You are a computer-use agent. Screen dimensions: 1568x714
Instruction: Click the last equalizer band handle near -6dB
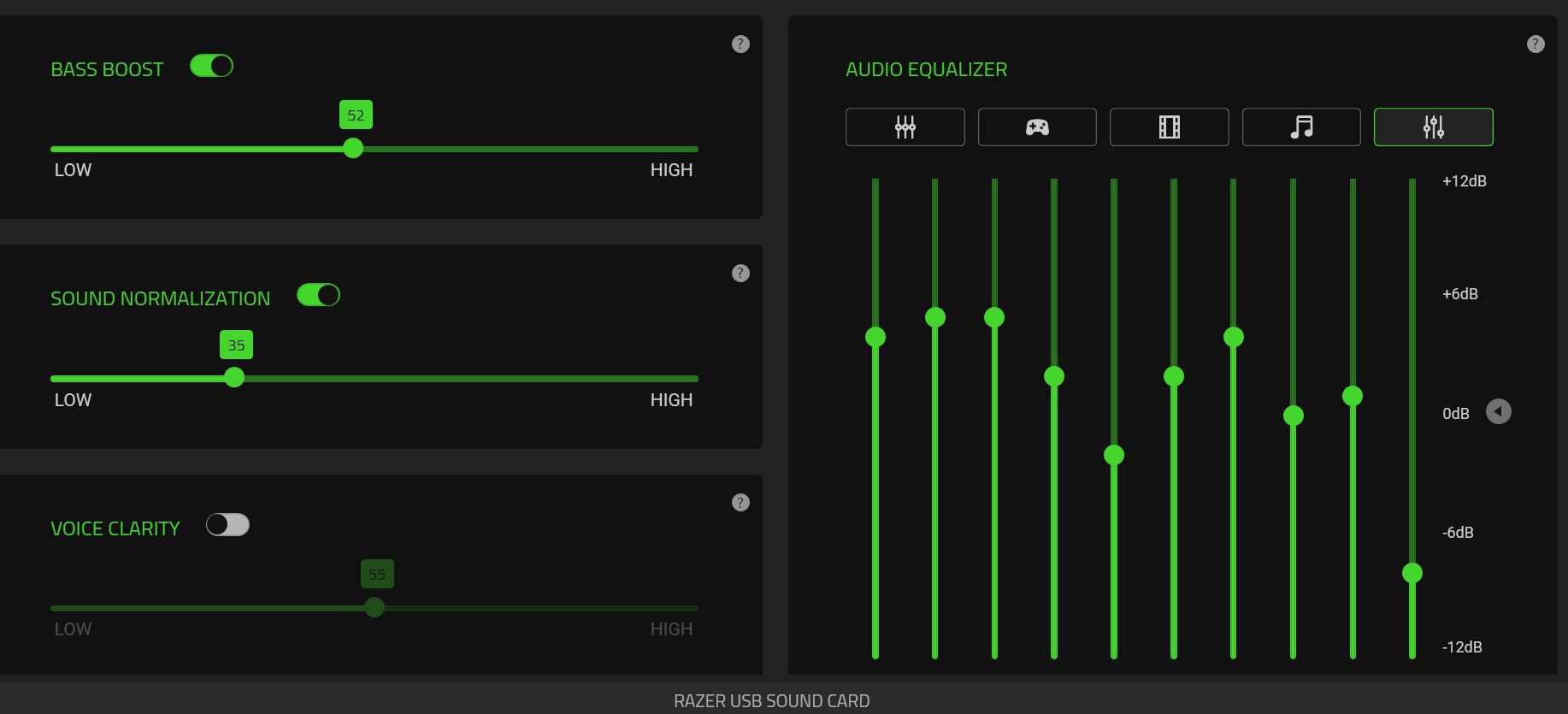click(1412, 573)
